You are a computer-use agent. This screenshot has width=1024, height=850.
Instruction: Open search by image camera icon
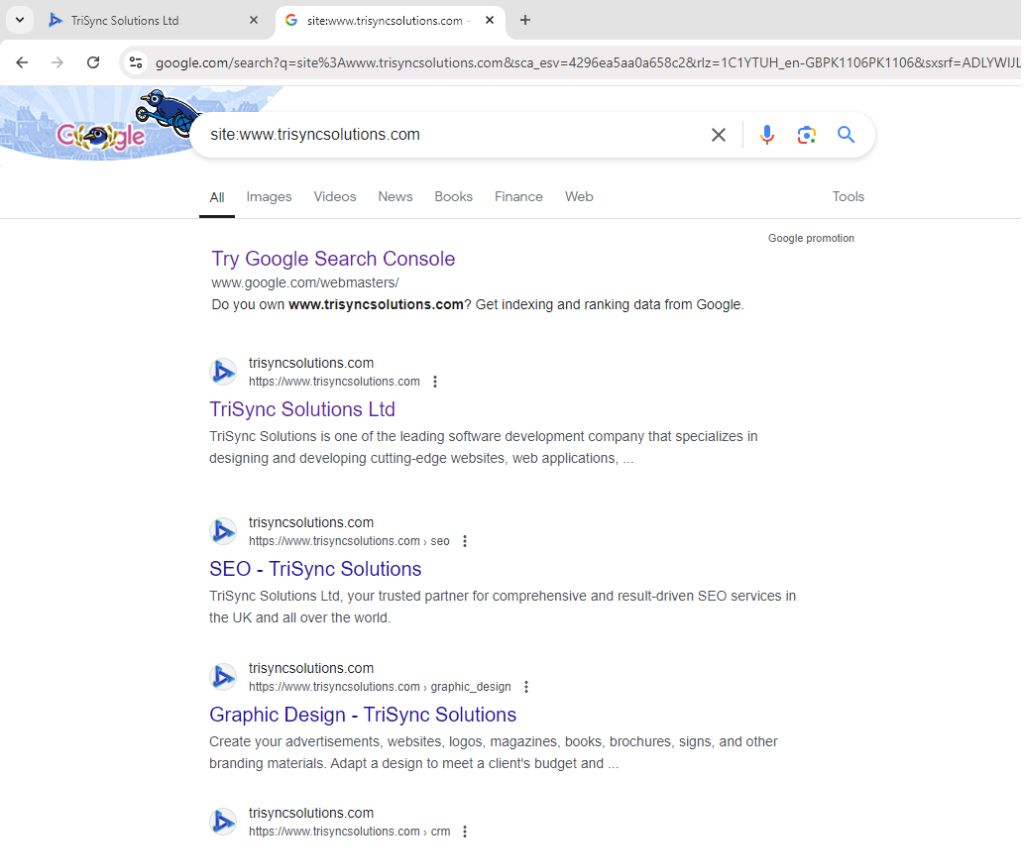tap(807, 135)
